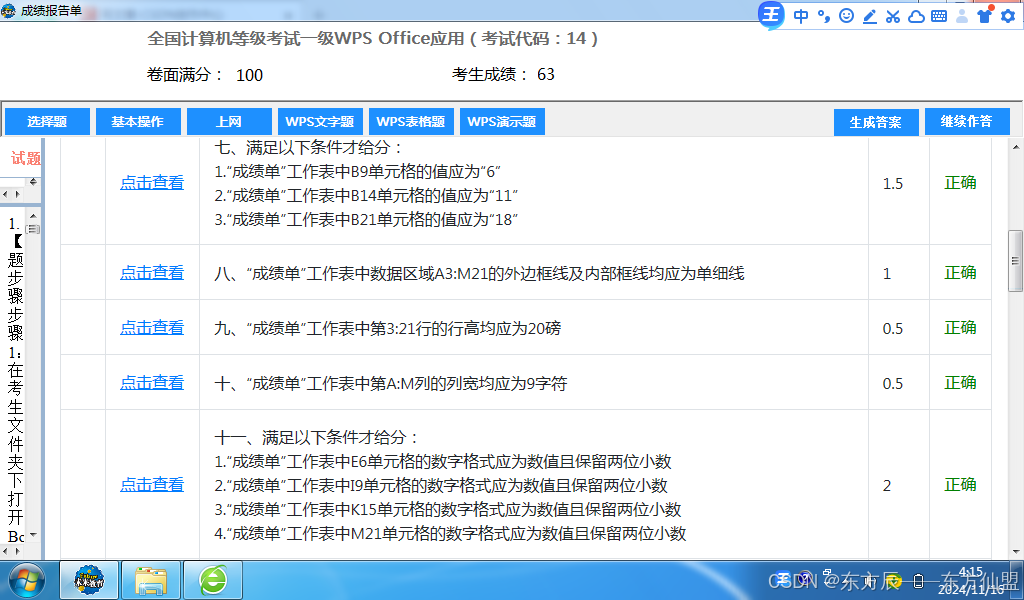
Task: Click the 成绩报告单 window title icon
Action: click(x=8, y=10)
